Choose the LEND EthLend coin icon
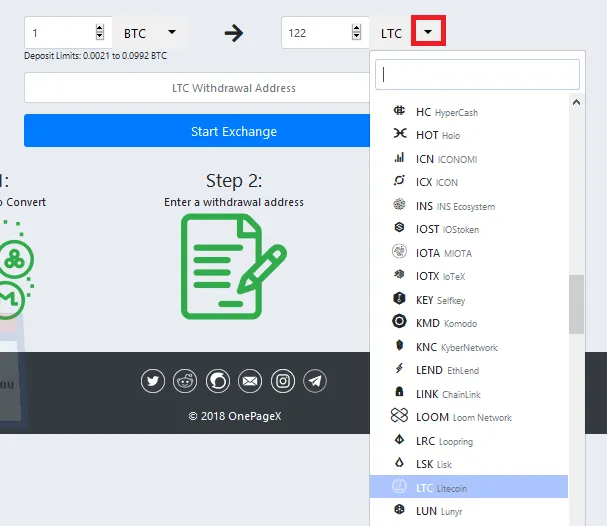Viewport: 607px width, 526px height. 399,368
